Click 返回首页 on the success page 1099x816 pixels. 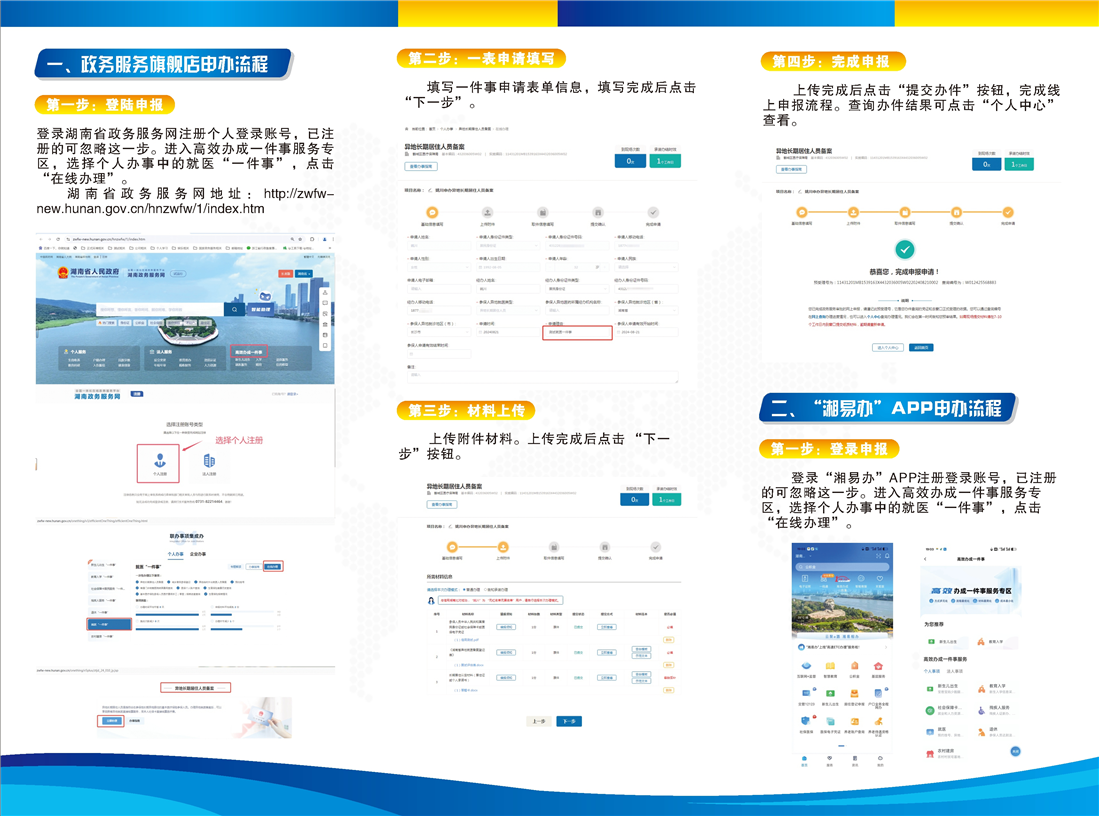(x=921, y=348)
